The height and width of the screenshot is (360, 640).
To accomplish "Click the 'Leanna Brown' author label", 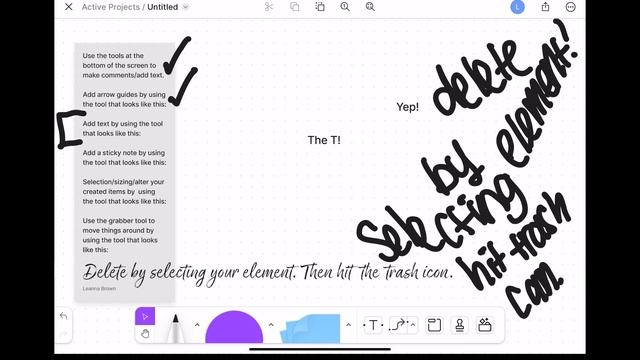I will click(99, 288).
